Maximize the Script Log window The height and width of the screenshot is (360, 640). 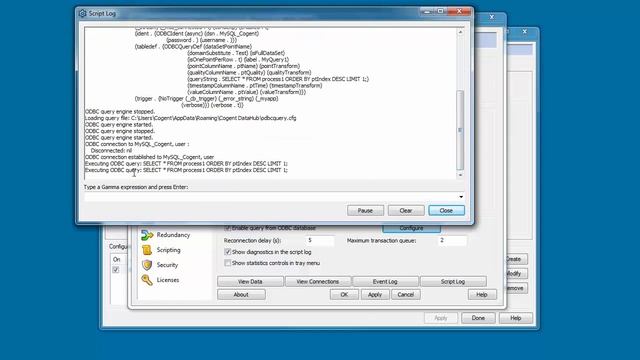[440, 12]
